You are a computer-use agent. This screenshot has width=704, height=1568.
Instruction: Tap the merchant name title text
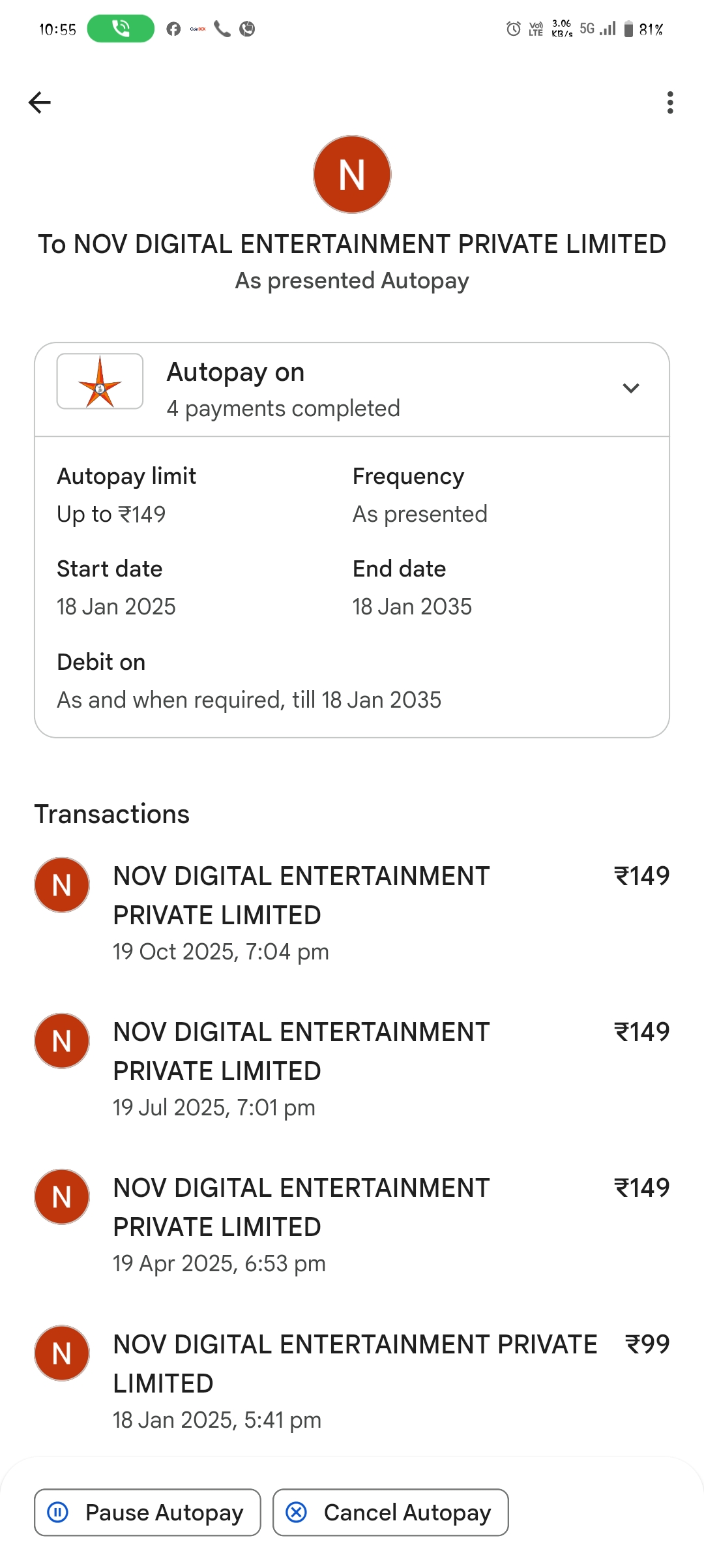352,245
